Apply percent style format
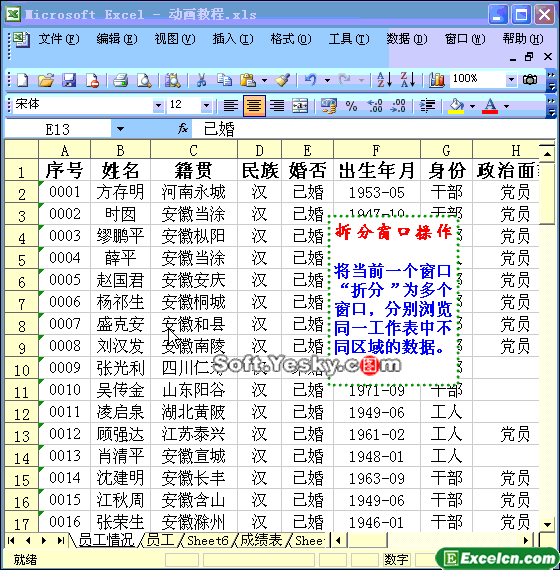This screenshot has width=560, height=570. click(351, 106)
